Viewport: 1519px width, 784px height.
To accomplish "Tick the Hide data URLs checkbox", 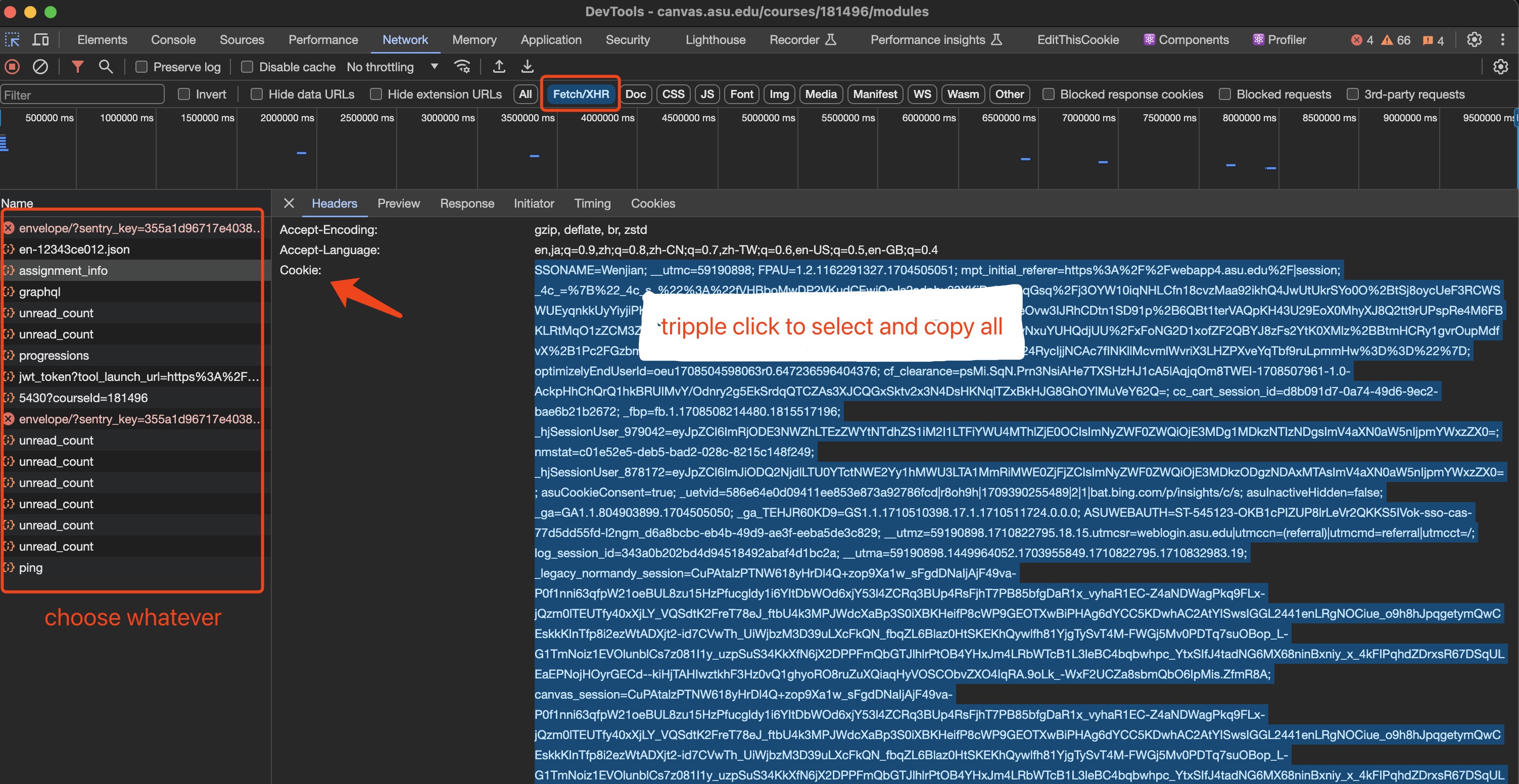I will 257,94.
